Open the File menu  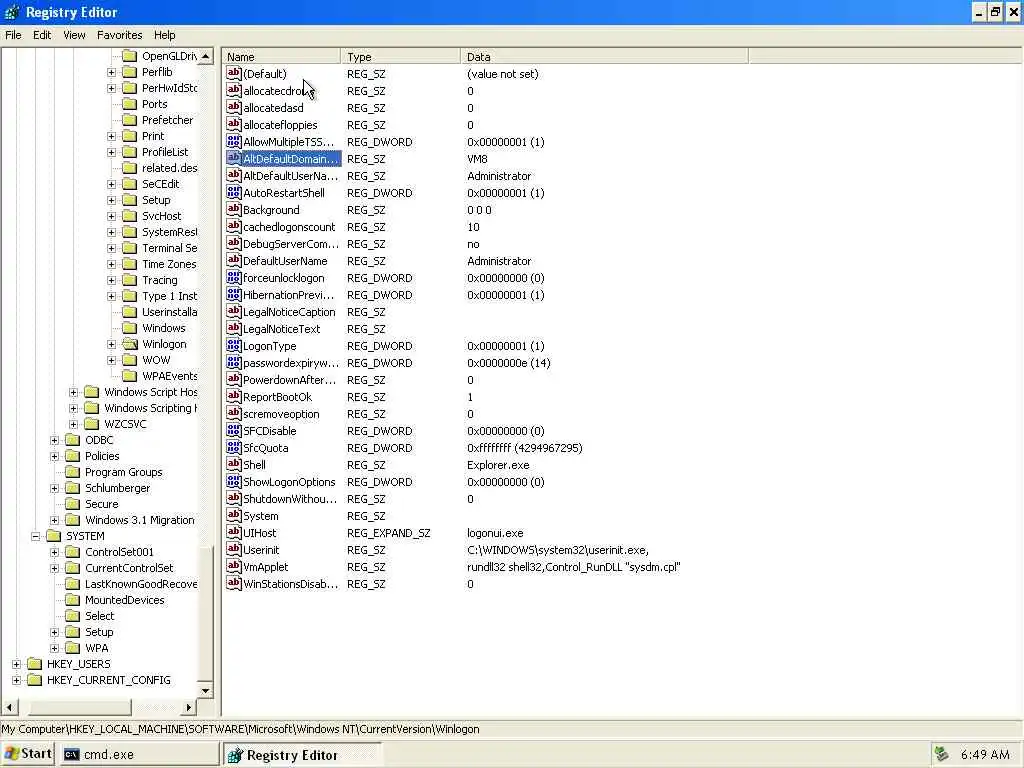[x=13, y=35]
